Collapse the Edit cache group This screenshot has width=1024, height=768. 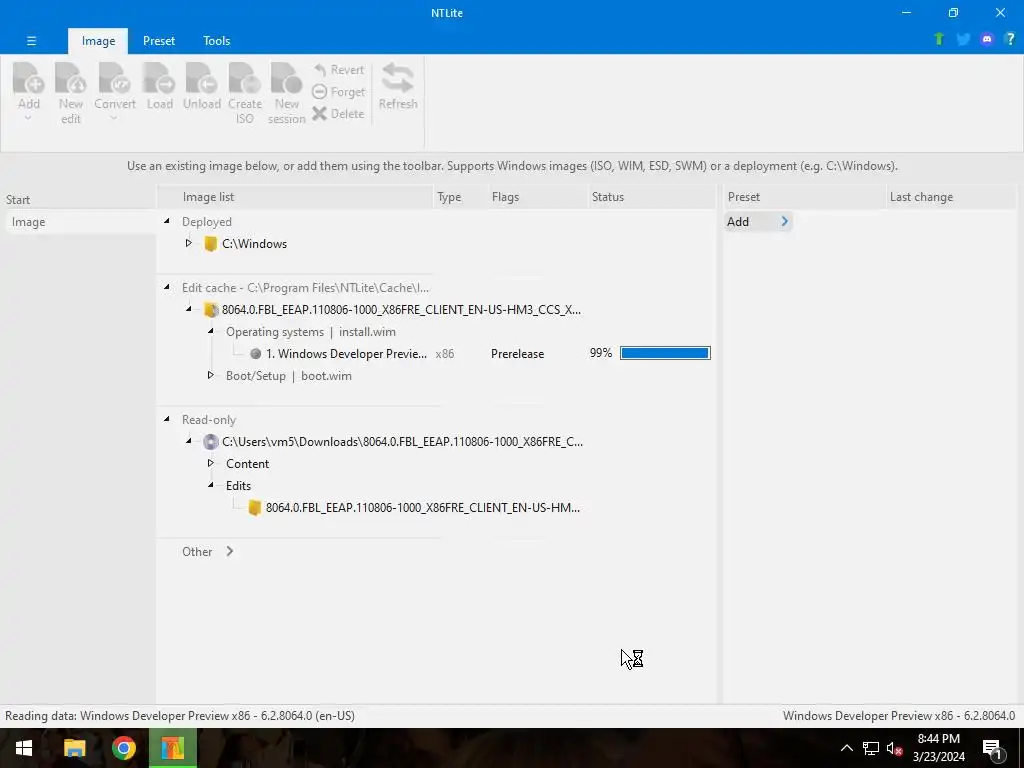click(x=167, y=287)
